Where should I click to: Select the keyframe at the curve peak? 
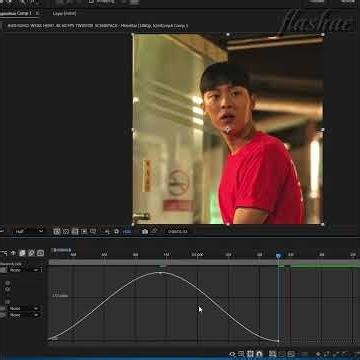coord(161,273)
